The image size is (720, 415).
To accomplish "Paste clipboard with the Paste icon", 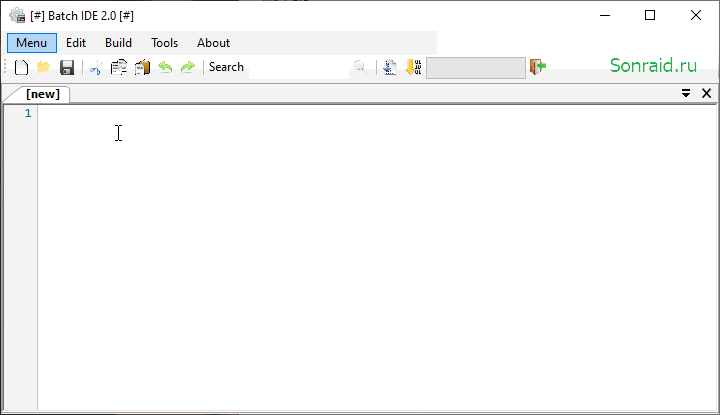I will (x=142, y=67).
